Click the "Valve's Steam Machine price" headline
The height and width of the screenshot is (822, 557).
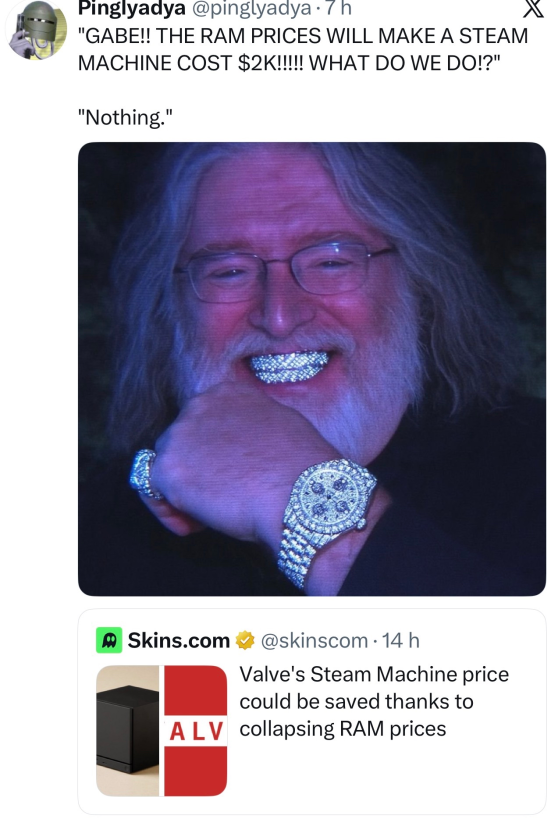(374, 674)
